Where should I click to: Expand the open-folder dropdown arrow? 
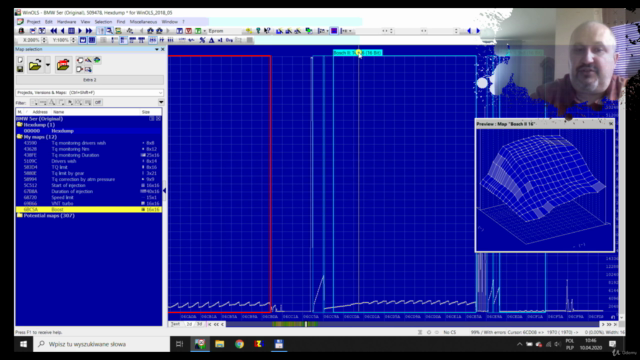click(x=48, y=65)
